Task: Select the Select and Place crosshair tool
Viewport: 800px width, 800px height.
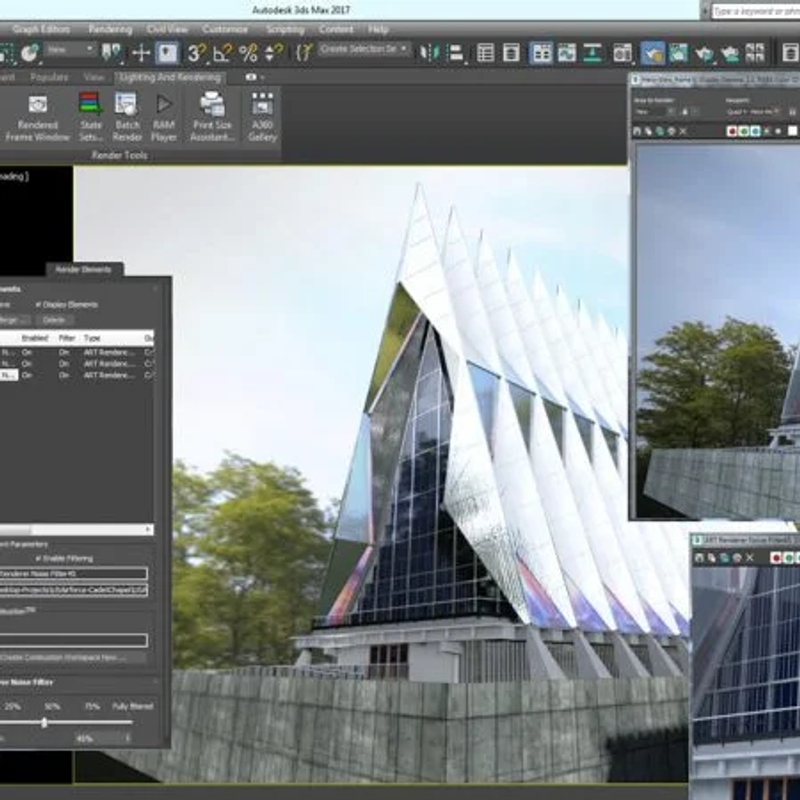Action: (141, 53)
